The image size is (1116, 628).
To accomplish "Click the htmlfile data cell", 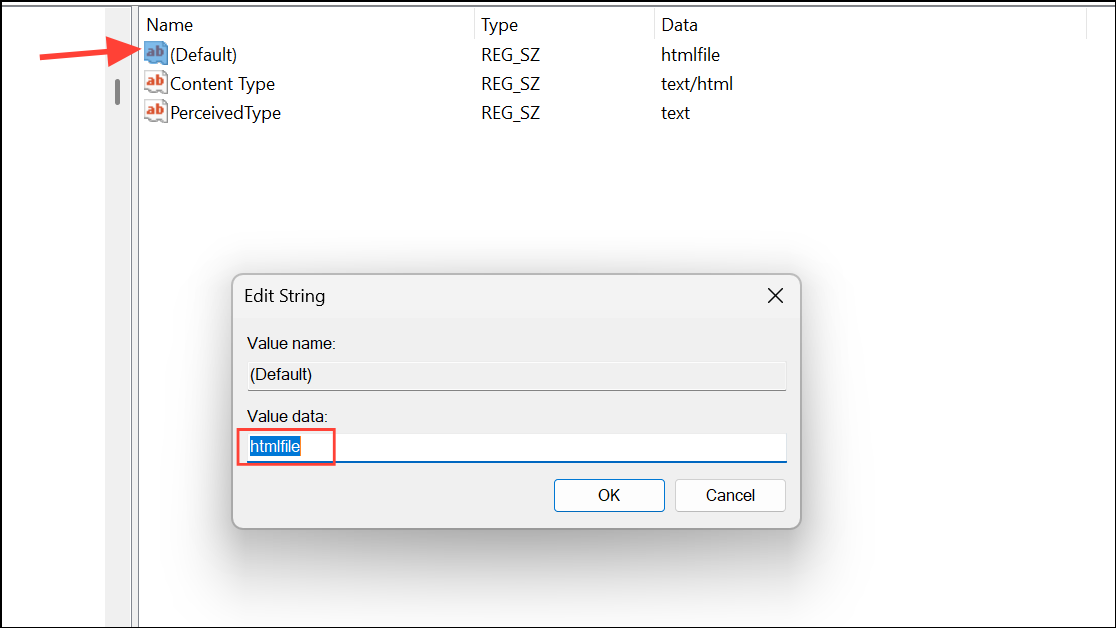I will pos(690,55).
